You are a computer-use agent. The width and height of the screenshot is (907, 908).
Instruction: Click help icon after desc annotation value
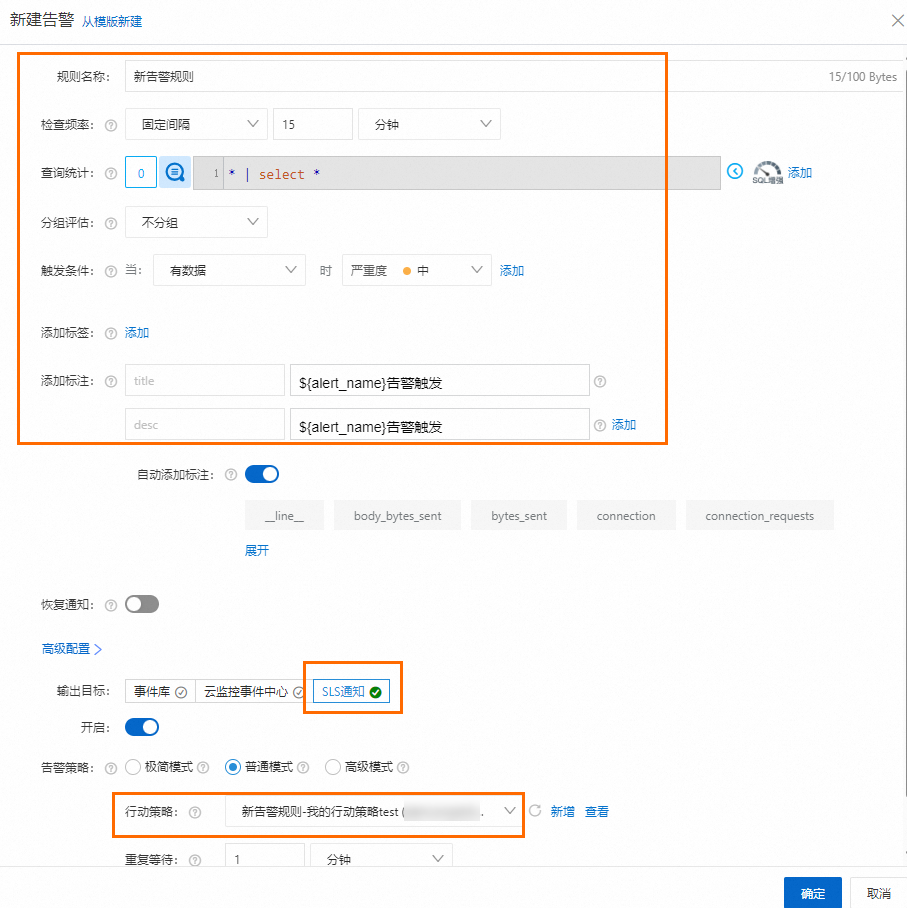[600, 425]
